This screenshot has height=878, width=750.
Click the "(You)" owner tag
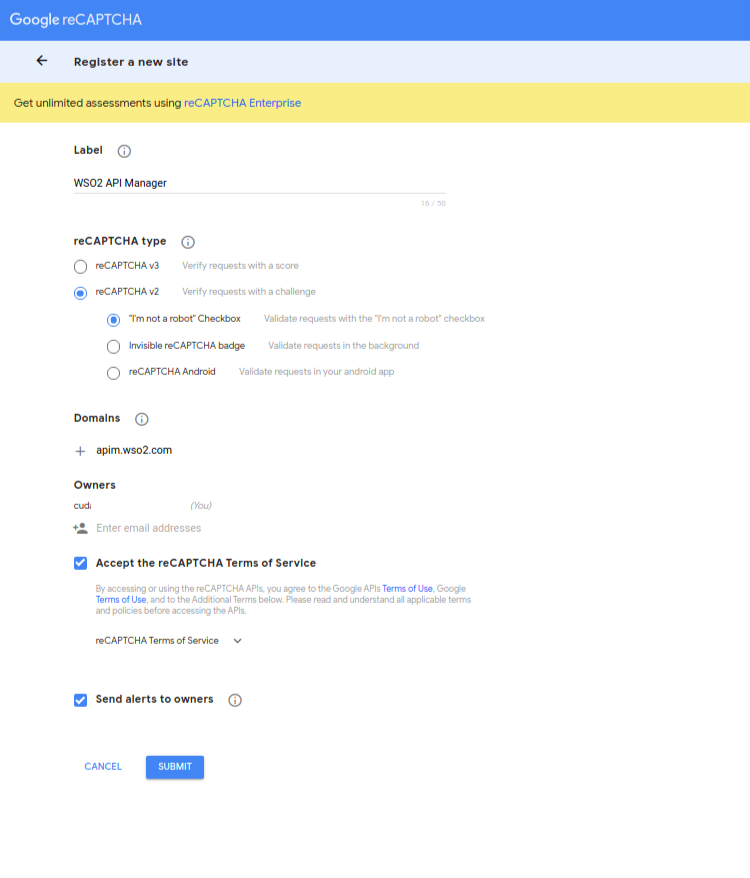[201, 506]
